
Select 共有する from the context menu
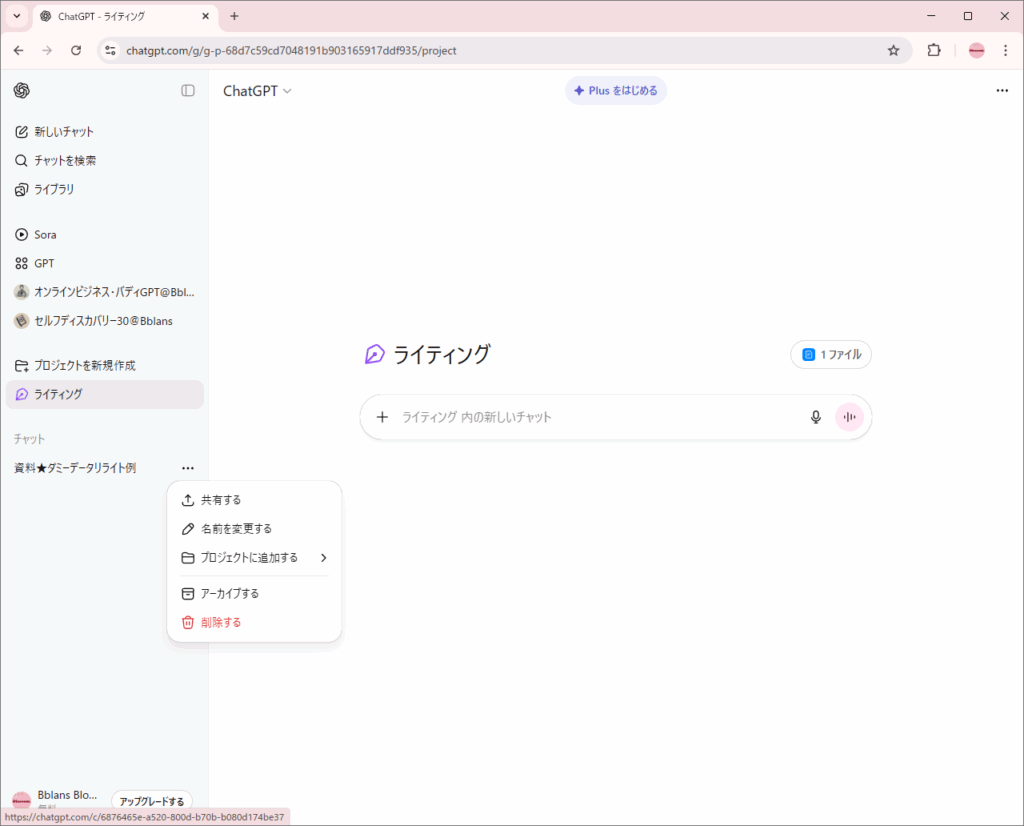click(x=221, y=500)
